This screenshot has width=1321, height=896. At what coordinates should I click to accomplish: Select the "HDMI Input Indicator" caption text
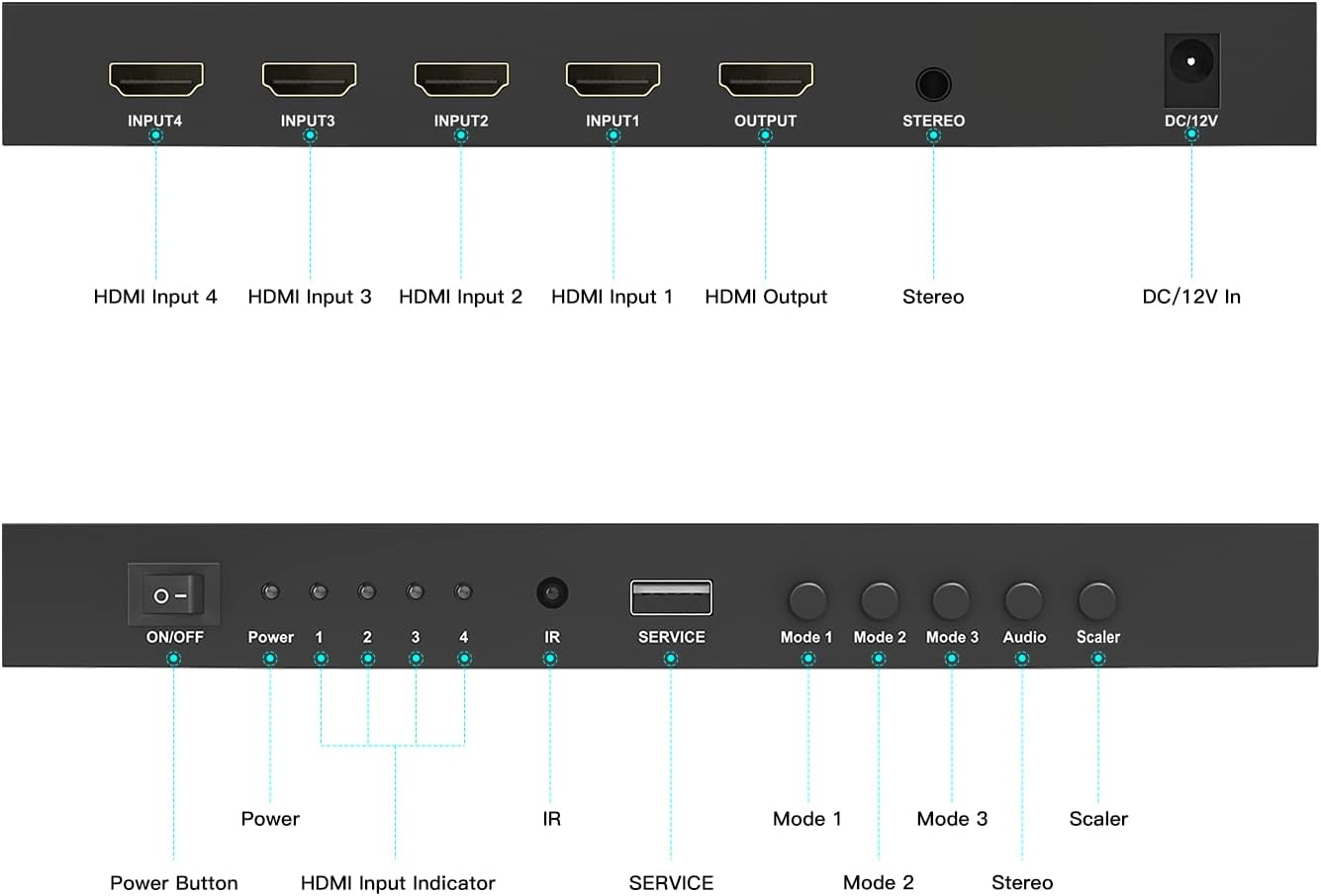pyautogui.click(x=398, y=883)
